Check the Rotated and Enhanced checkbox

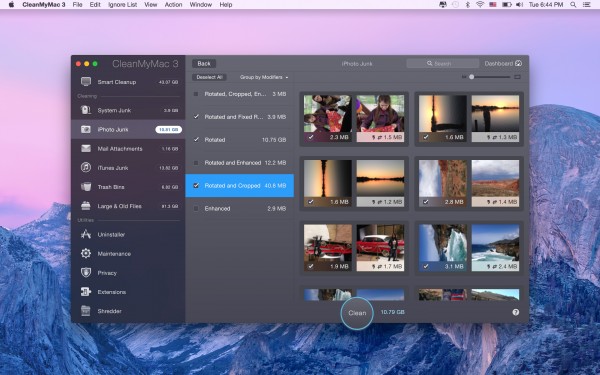tap(196, 163)
